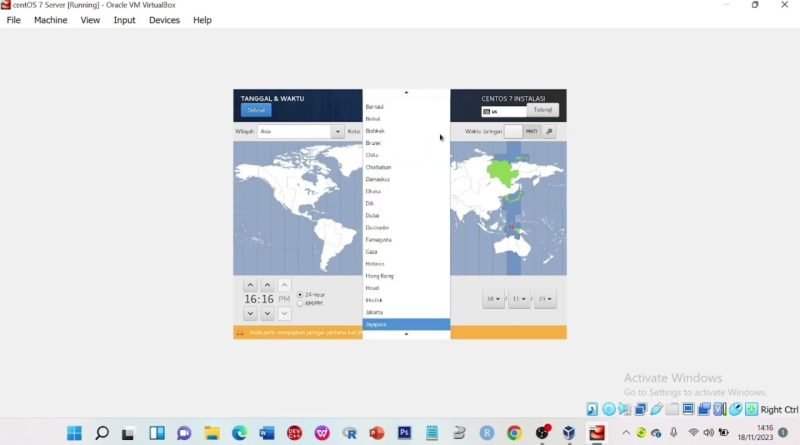Select the 24-hour time format radio
This screenshot has width=800, height=445.
[300, 295]
